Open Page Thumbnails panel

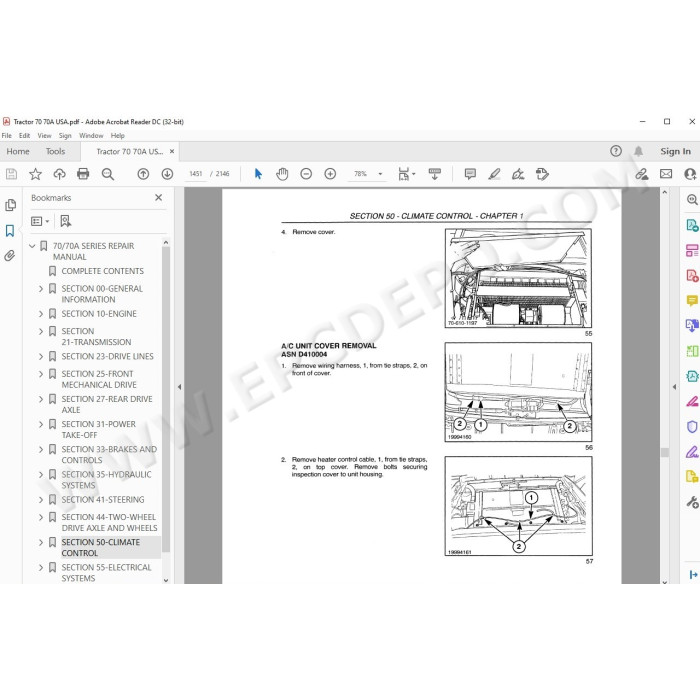[10, 205]
